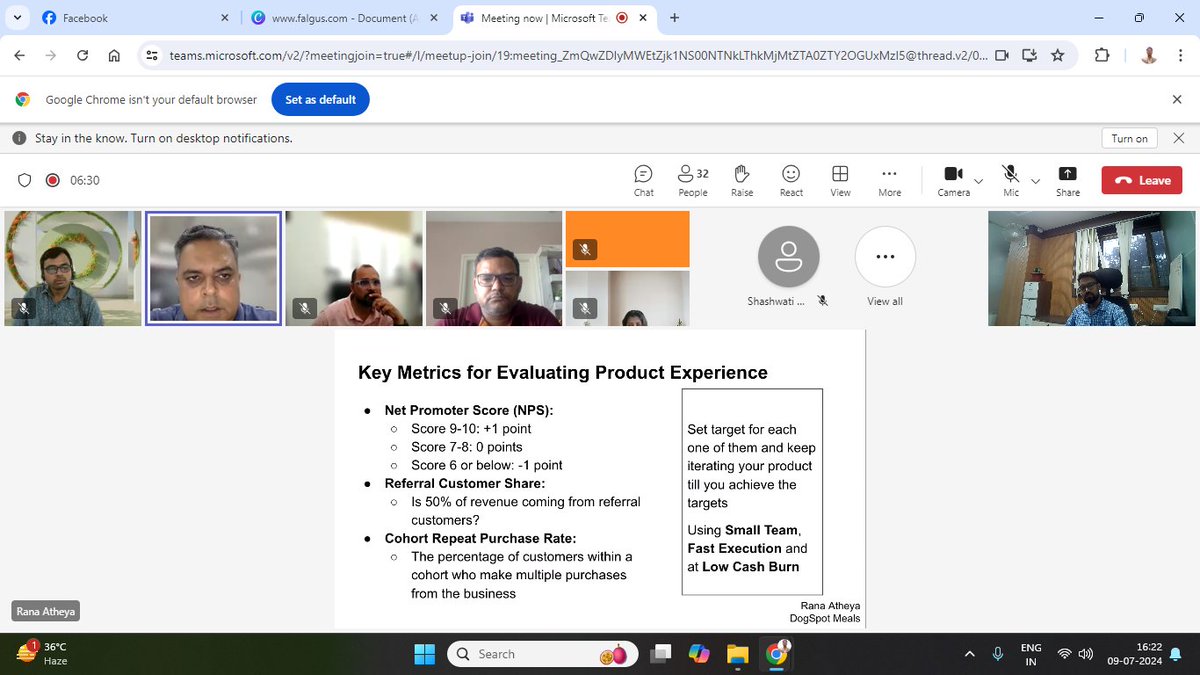This screenshot has width=1200, height=675.
Task: Open the View layout options
Action: (840, 180)
